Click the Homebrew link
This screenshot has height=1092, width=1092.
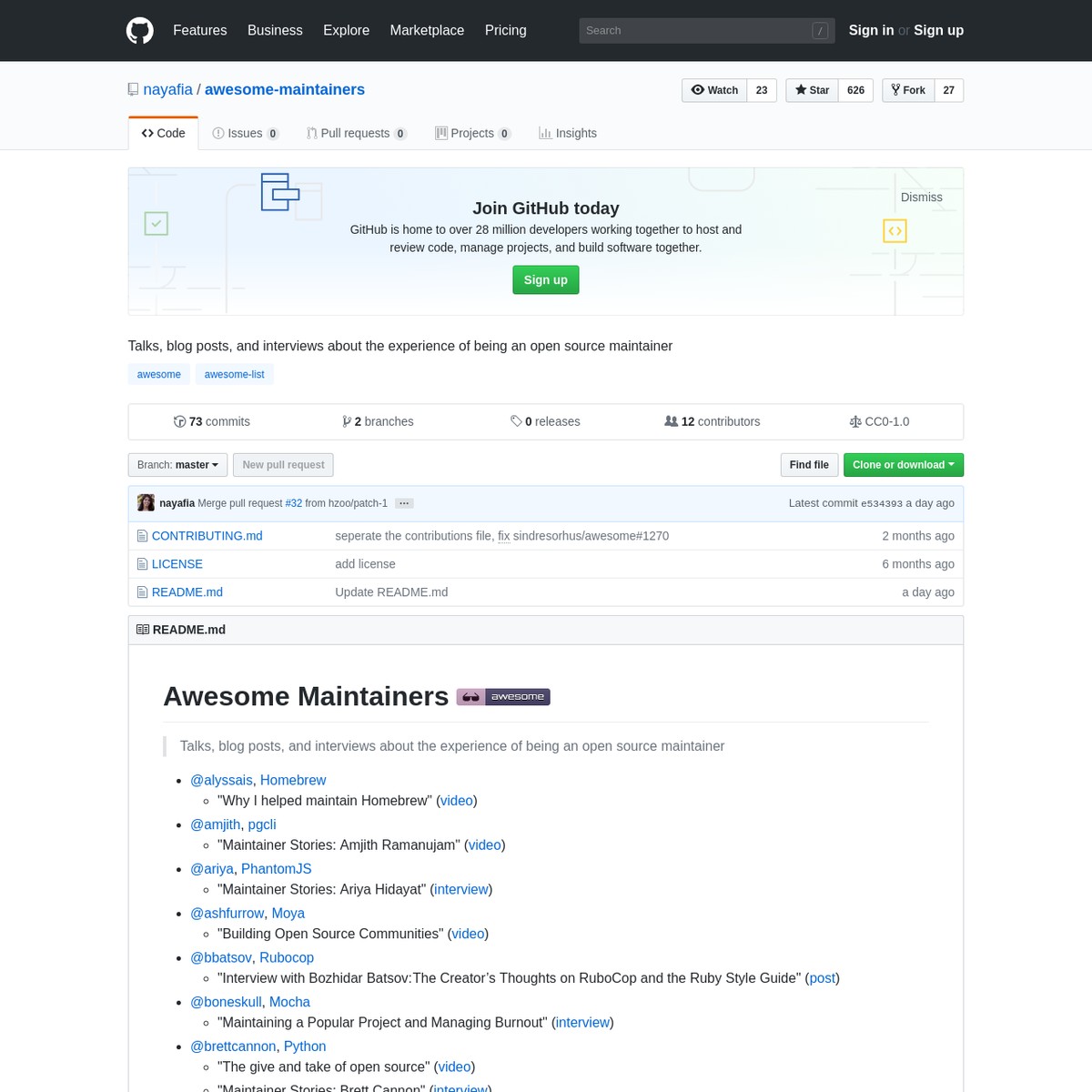[293, 780]
